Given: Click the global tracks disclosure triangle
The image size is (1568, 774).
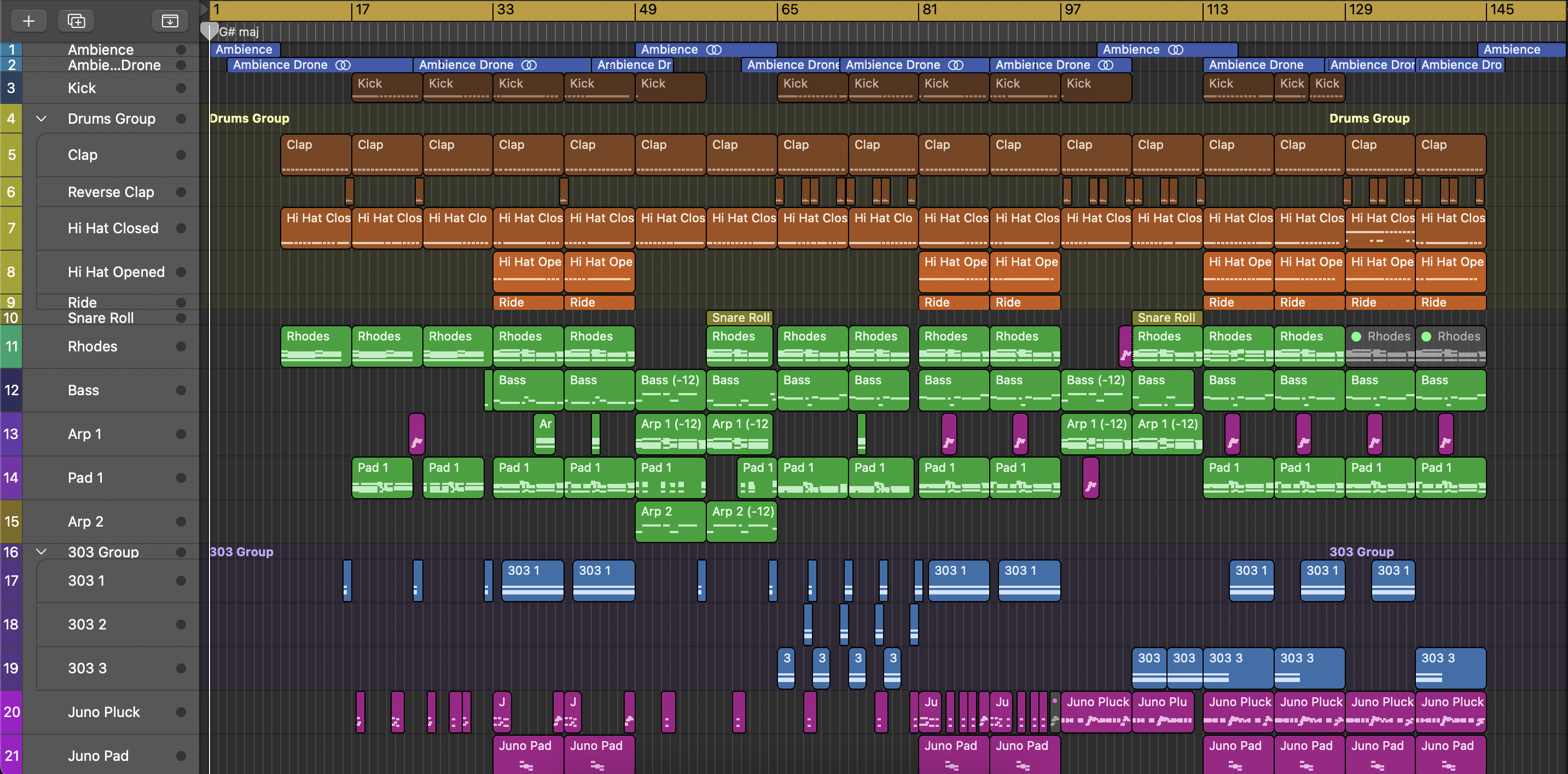Looking at the screenshot, I should pos(204,9).
